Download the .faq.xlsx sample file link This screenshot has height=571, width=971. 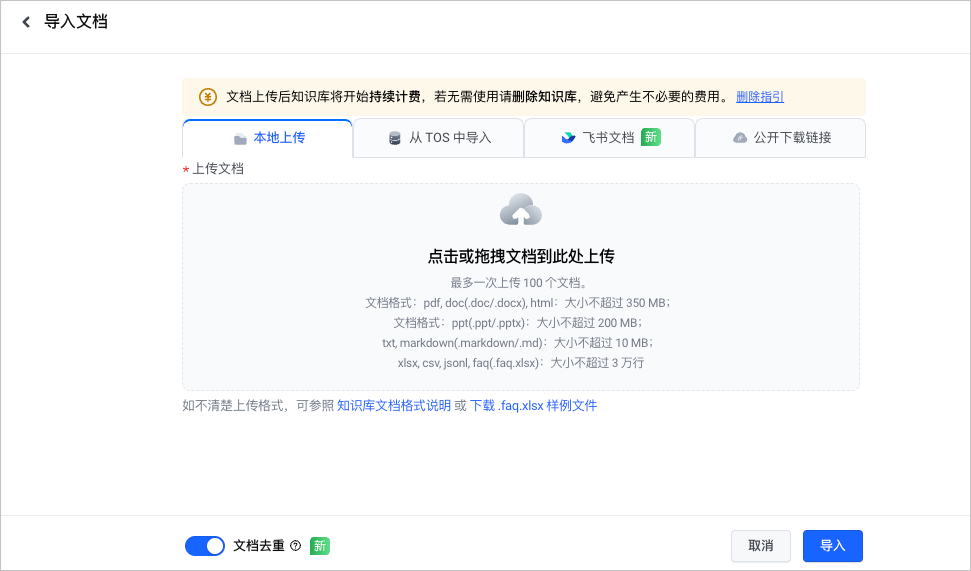point(533,406)
